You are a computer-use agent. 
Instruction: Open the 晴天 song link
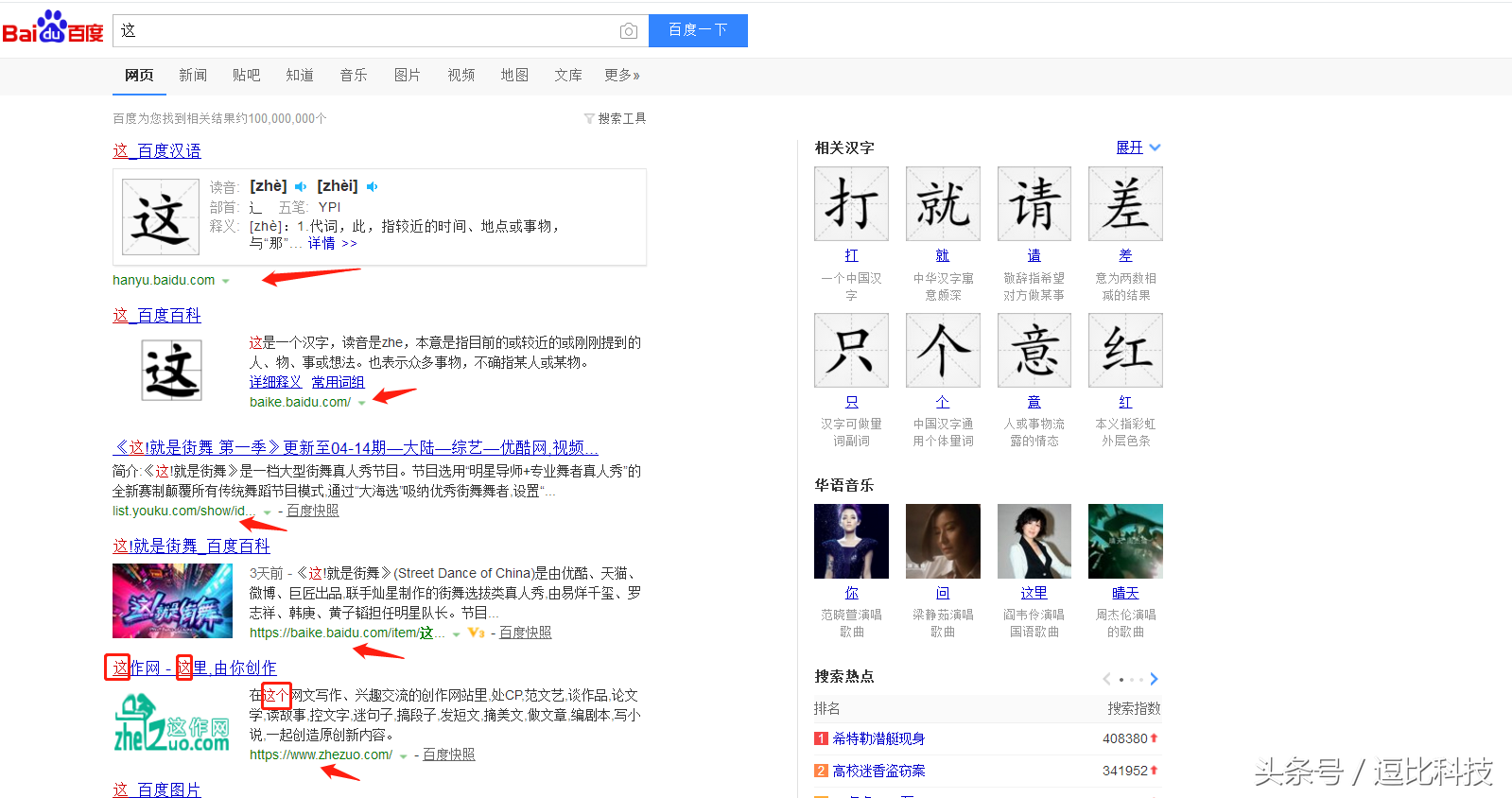(x=1125, y=594)
